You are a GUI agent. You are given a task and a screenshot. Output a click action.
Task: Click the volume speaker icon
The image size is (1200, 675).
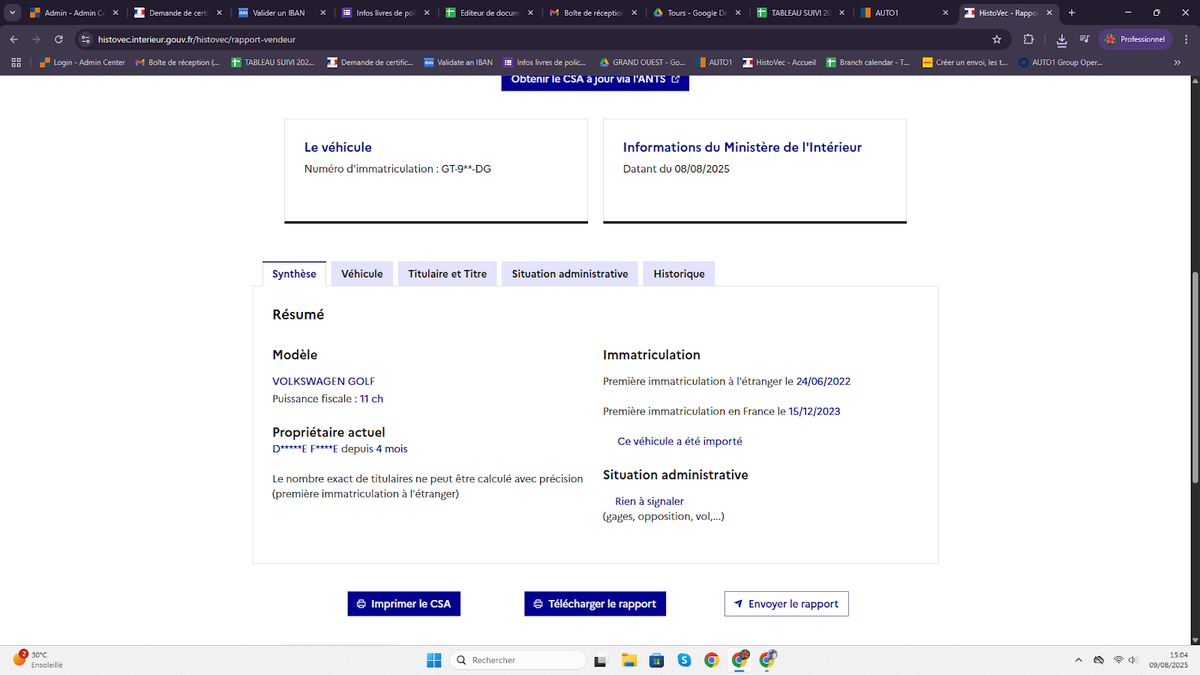(1134, 660)
